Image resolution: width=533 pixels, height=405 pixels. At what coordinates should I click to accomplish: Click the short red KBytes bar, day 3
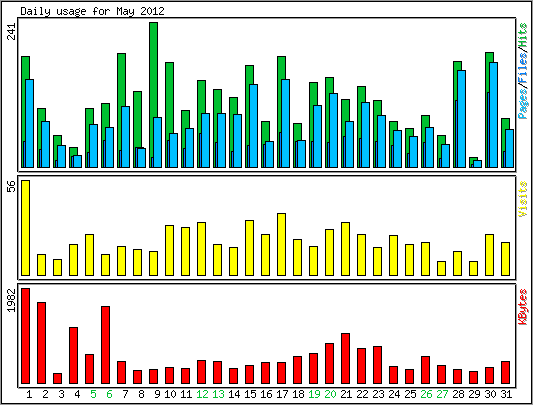click(57, 378)
